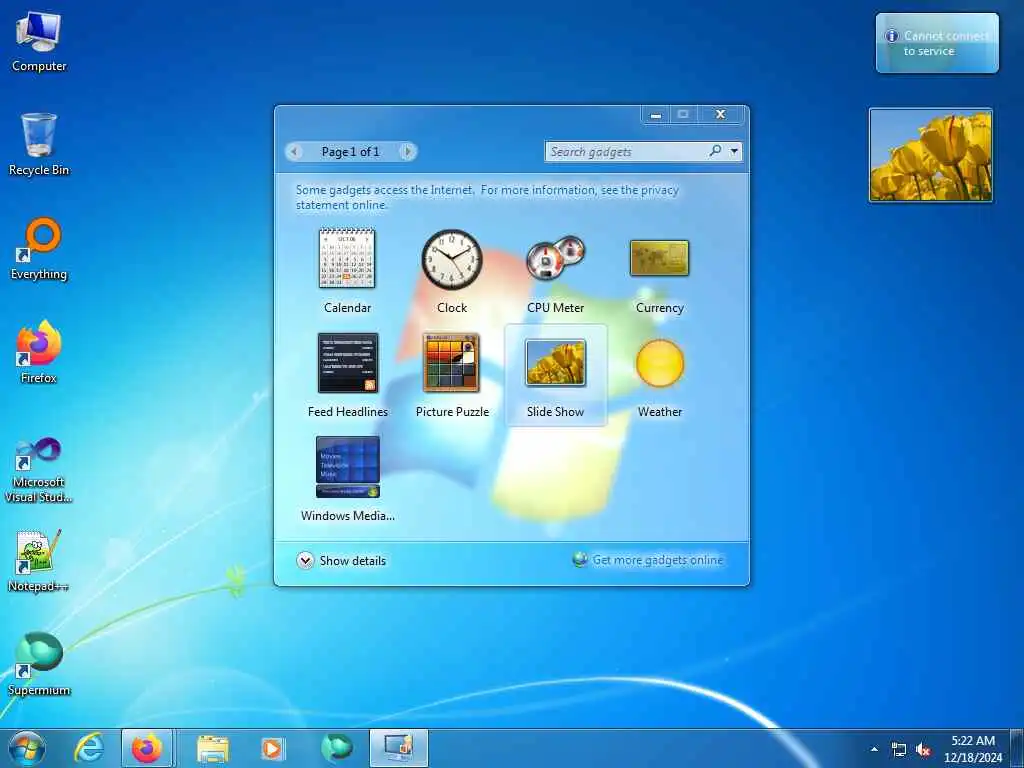The image size is (1024, 768).
Task: Select the Weather gadget
Action: point(660,376)
